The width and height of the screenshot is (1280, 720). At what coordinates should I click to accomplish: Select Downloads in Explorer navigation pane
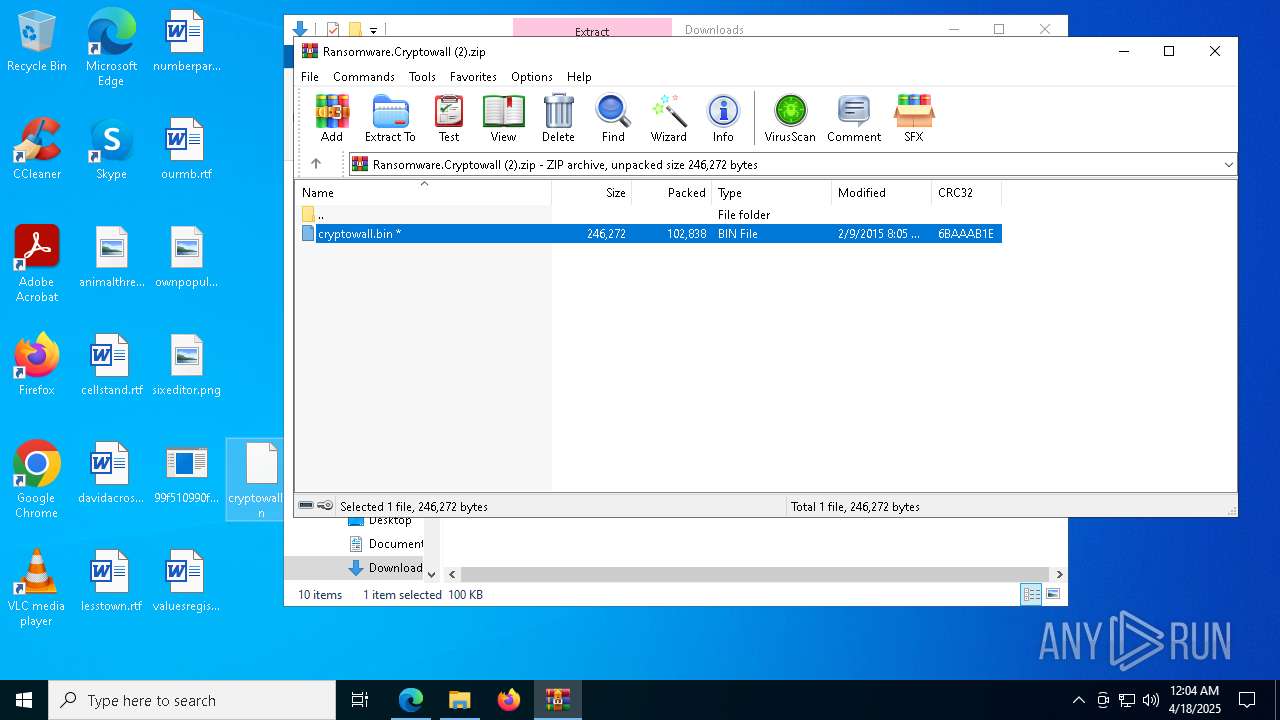click(x=386, y=568)
